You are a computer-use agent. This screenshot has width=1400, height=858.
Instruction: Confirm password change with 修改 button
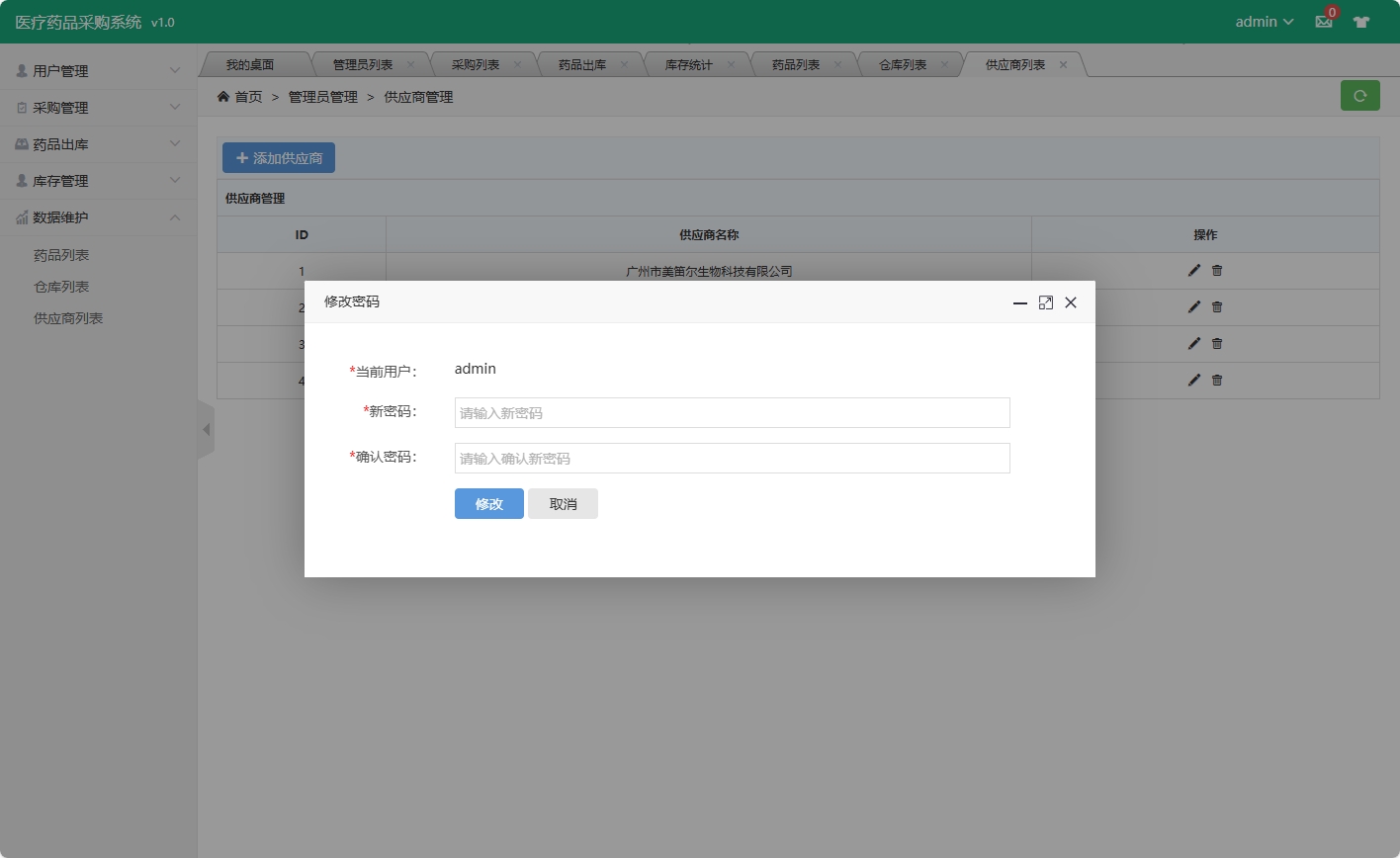click(x=488, y=503)
